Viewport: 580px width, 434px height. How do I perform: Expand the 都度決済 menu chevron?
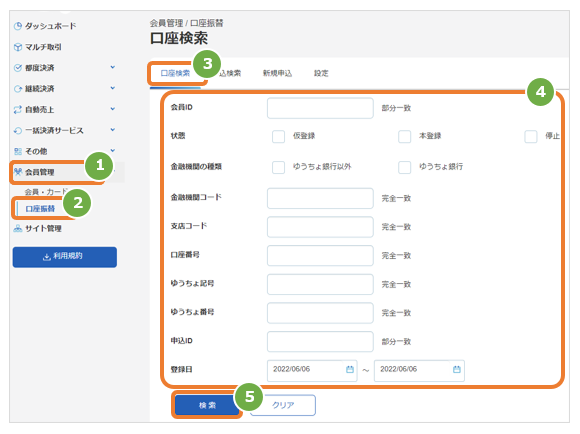pyautogui.click(x=113, y=67)
